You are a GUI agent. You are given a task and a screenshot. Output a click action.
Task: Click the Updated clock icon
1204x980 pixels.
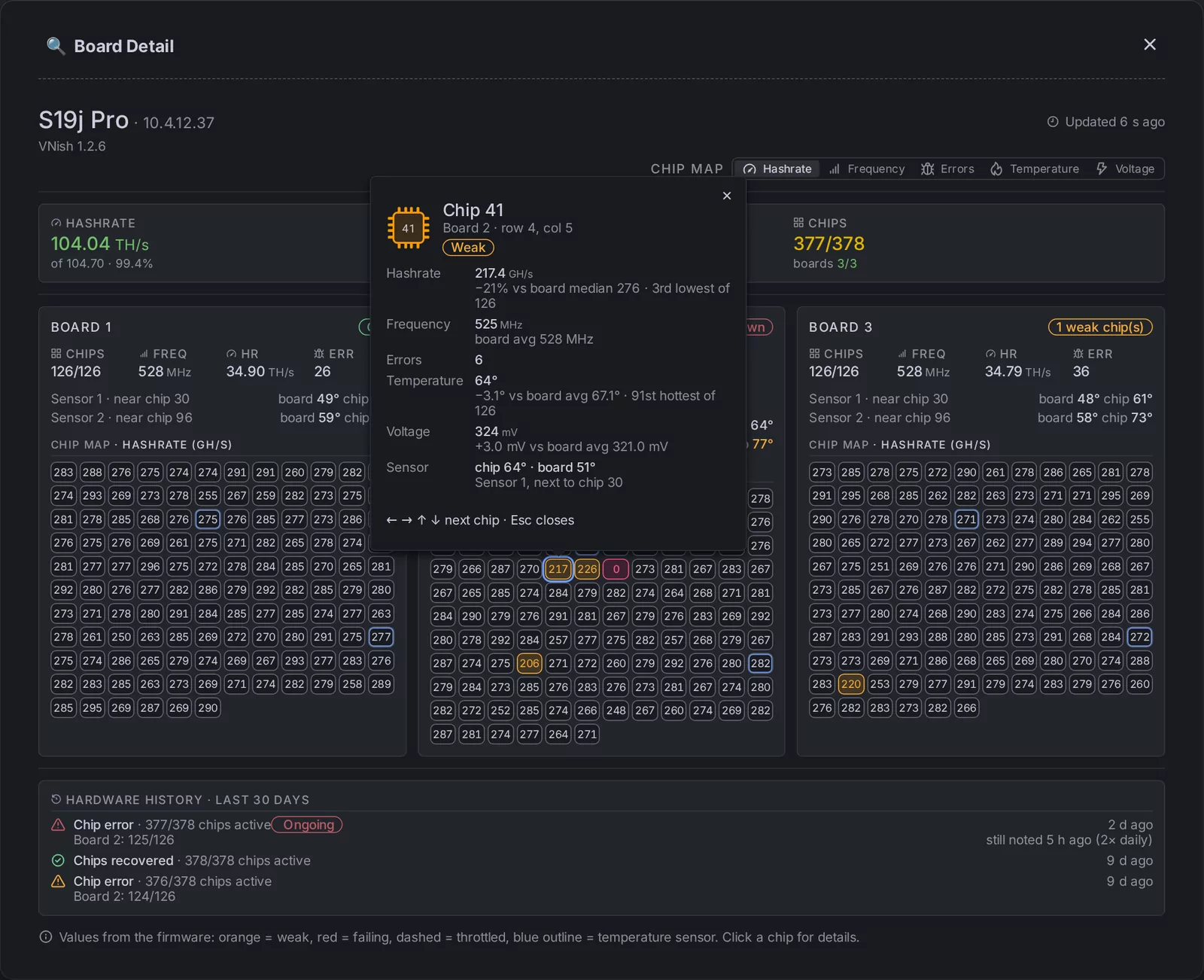[x=1053, y=122]
